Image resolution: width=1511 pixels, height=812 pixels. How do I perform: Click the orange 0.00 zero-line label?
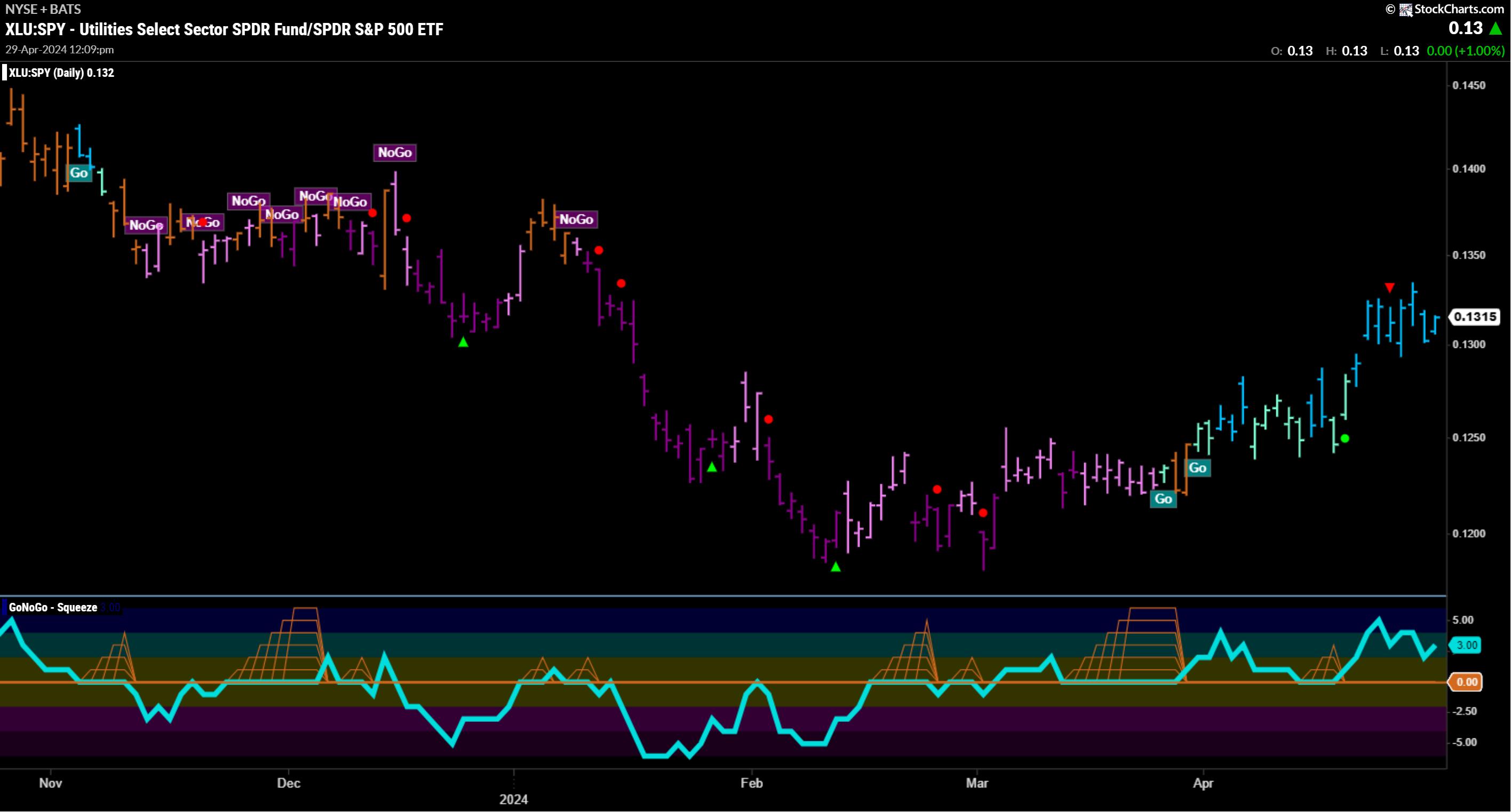click(1466, 682)
